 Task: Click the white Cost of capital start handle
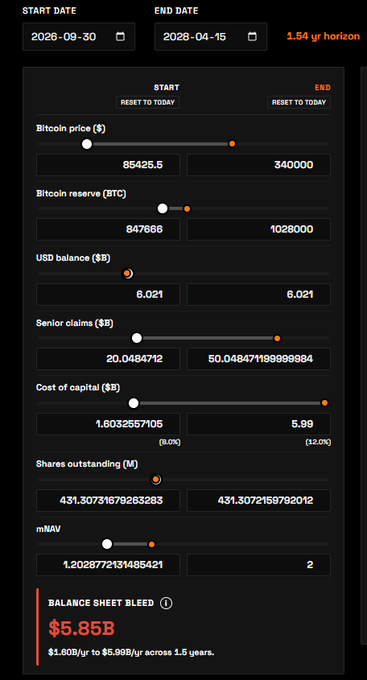click(134, 403)
